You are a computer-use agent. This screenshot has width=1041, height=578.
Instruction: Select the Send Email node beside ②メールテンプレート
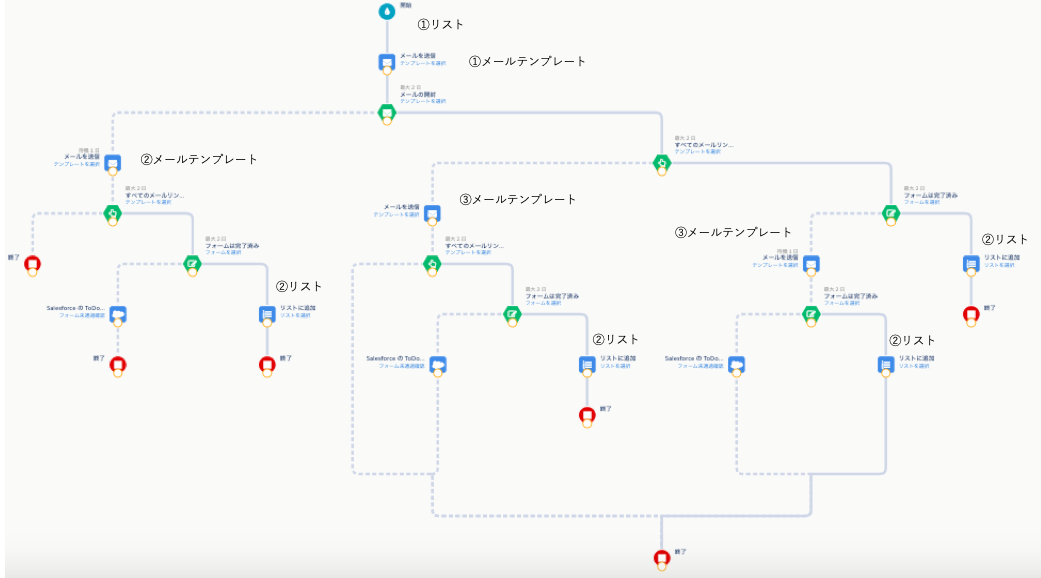[113, 163]
